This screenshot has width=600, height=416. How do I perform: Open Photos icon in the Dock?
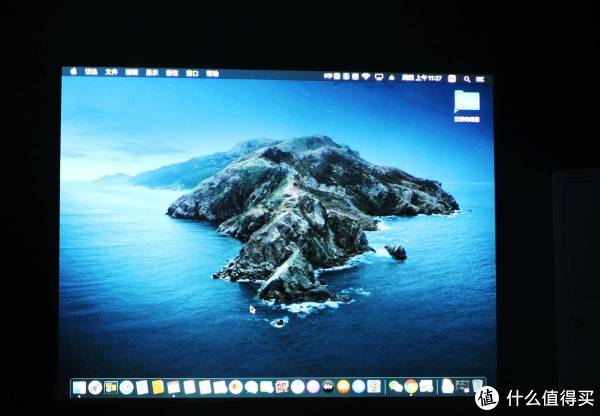[236, 387]
